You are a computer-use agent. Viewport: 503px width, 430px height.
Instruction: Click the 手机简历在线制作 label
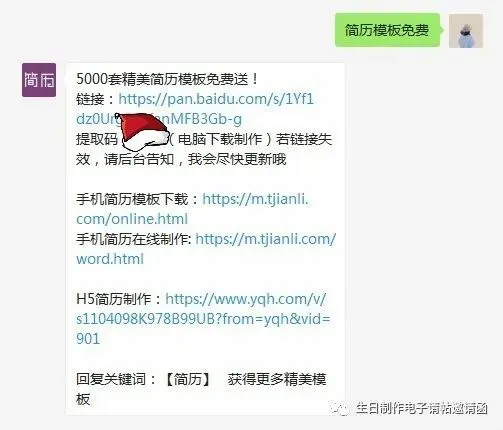tap(132, 239)
